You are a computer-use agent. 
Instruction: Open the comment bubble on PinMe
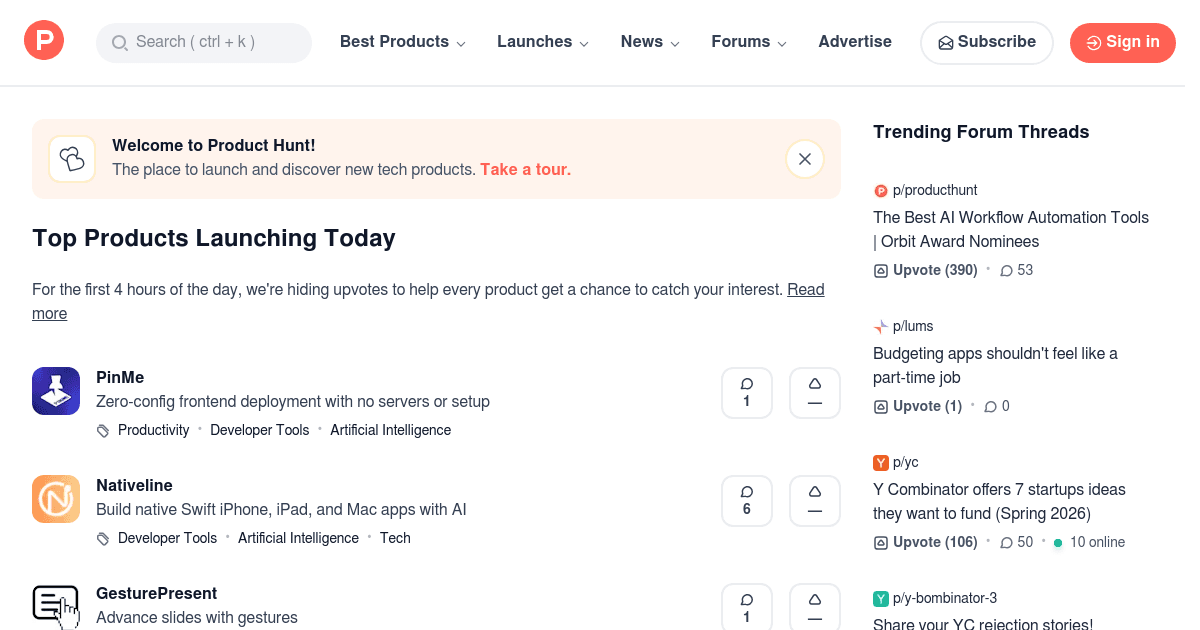[x=746, y=392]
